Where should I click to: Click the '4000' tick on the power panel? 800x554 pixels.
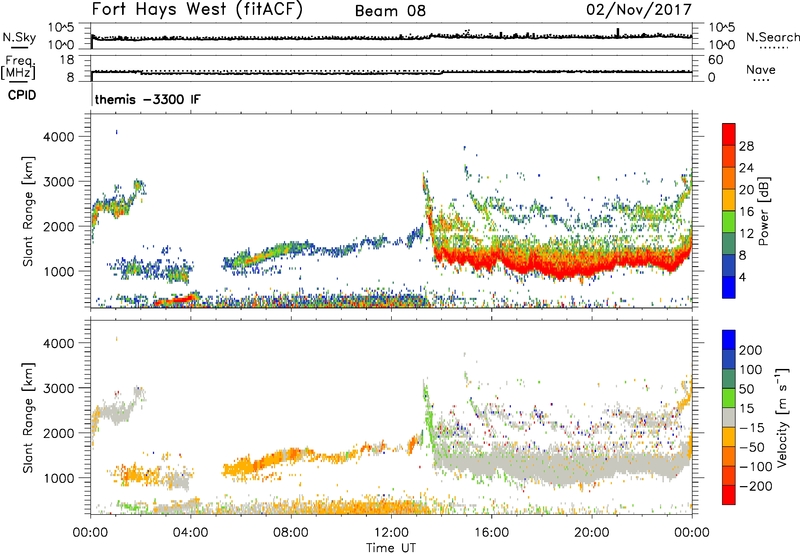58,137
